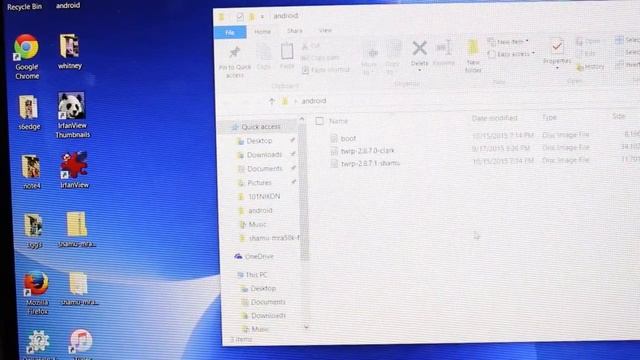Select This PC in navigation pane

coord(252,275)
